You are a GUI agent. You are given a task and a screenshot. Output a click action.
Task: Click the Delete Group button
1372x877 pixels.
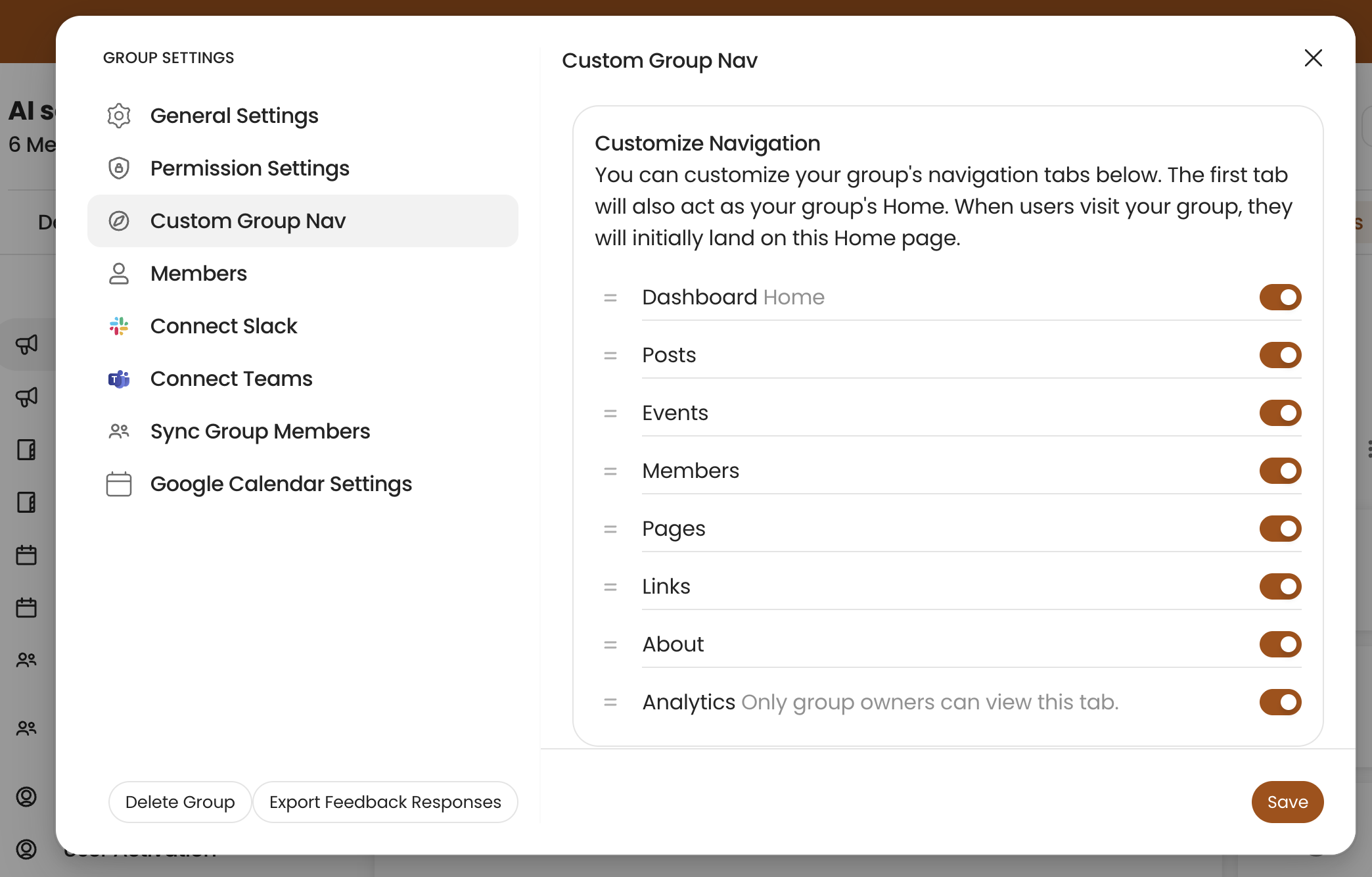pos(180,802)
